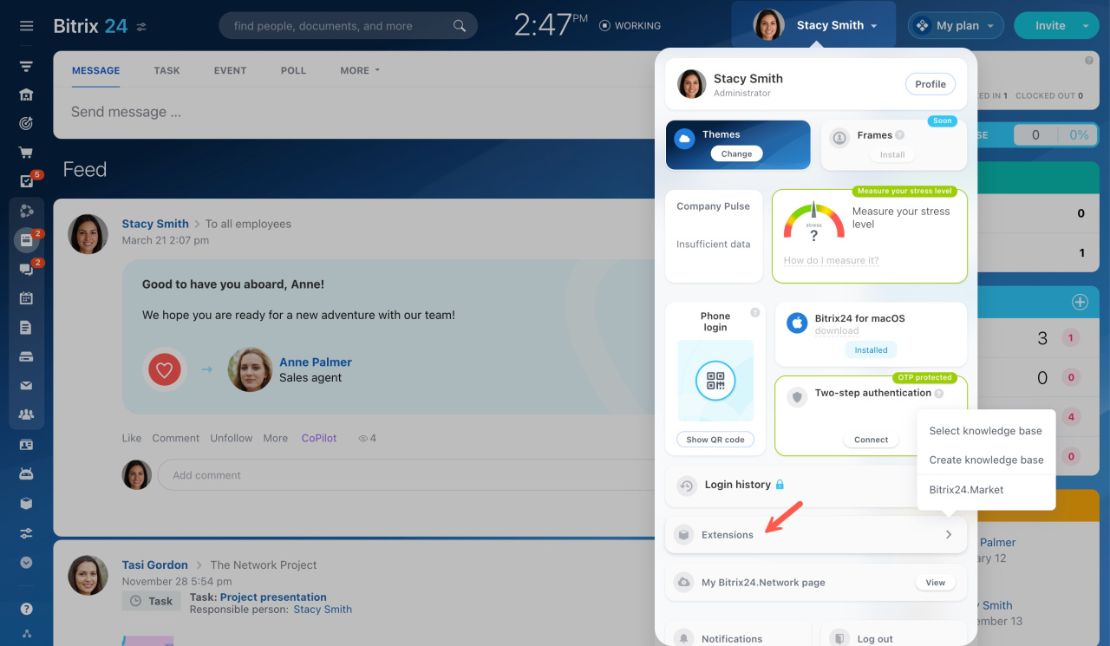Click the QR code icon in Phone login
The width and height of the screenshot is (1110, 646).
(715, 381)
